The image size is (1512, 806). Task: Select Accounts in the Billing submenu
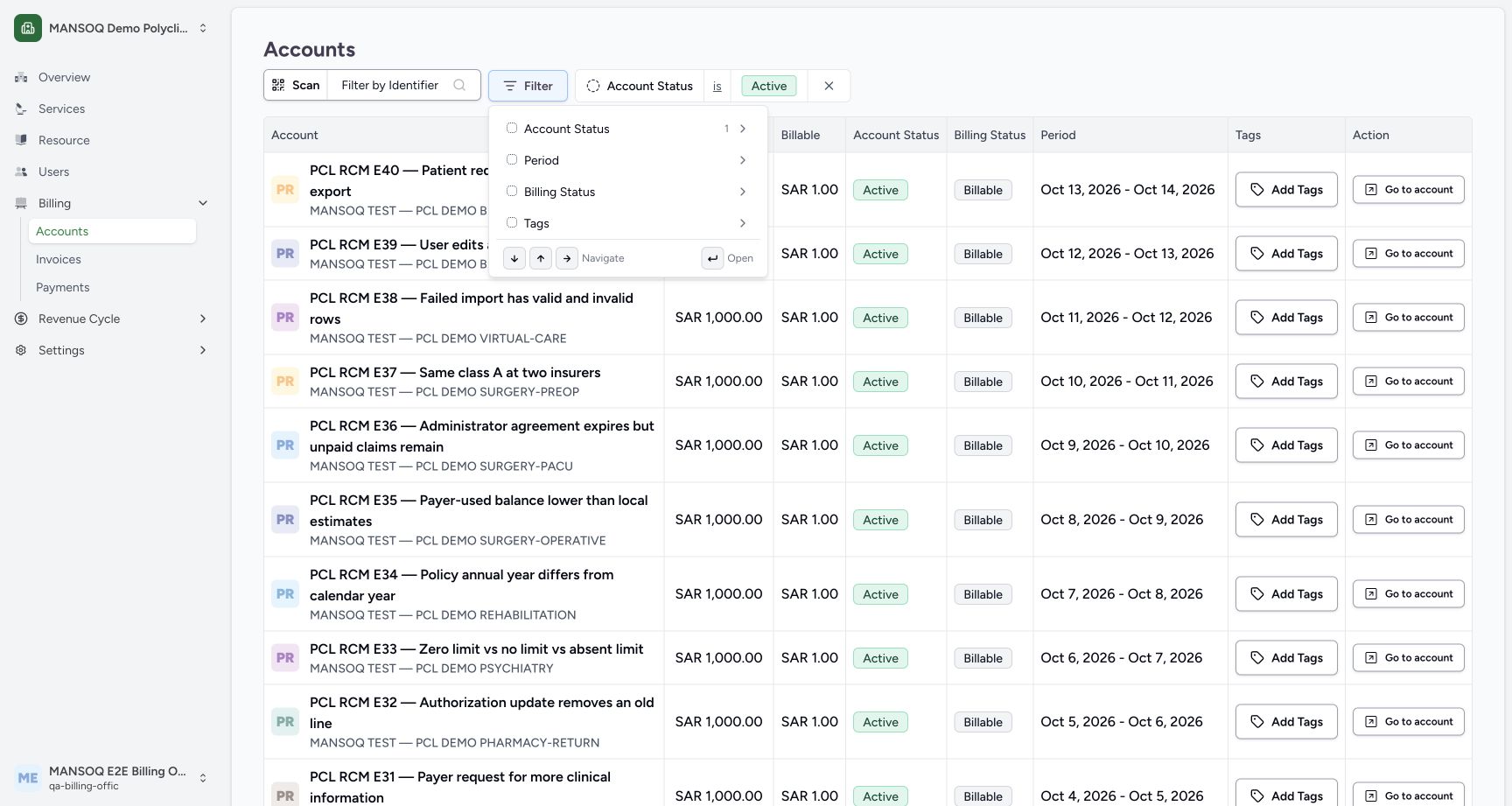pyautogui.click(x=112, y=231)
